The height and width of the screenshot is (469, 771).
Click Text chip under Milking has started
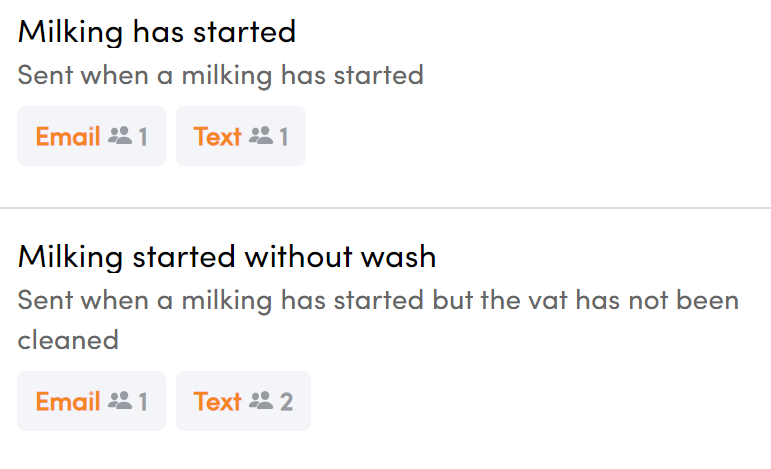(241, 136)
